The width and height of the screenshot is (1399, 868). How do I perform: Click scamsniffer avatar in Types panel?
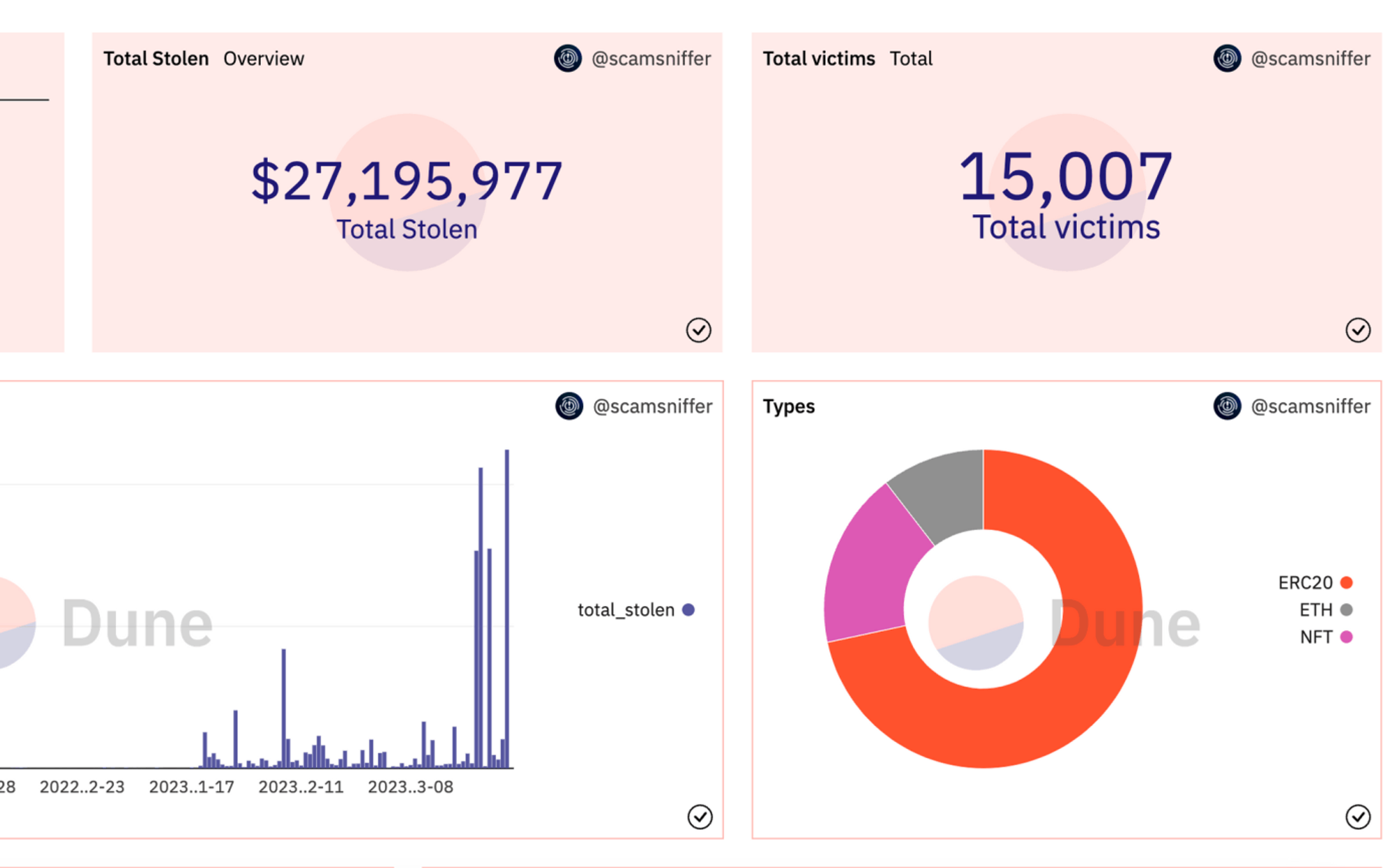coord(1227,406)
